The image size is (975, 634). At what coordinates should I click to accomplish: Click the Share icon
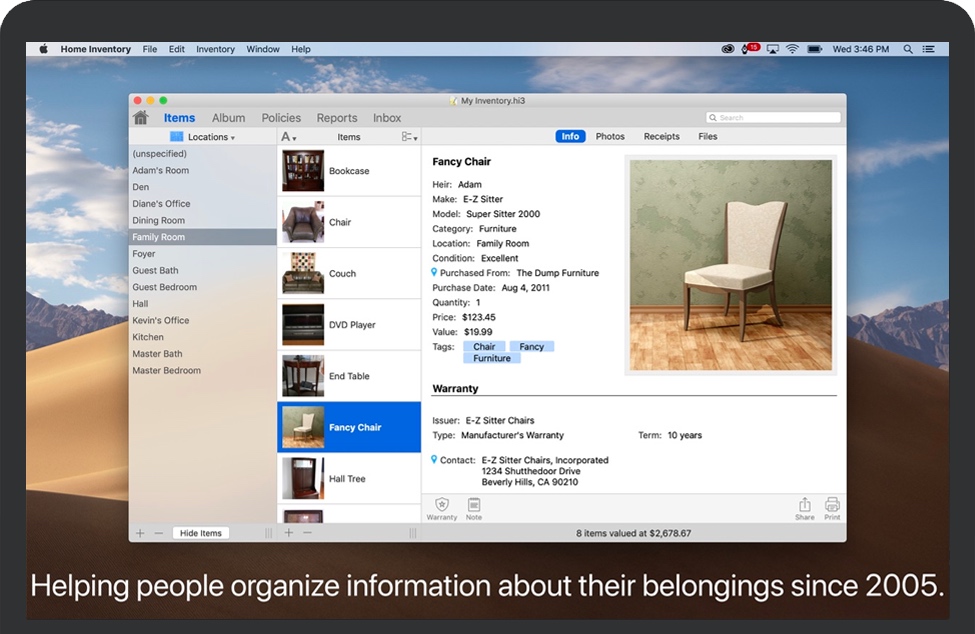804,506
